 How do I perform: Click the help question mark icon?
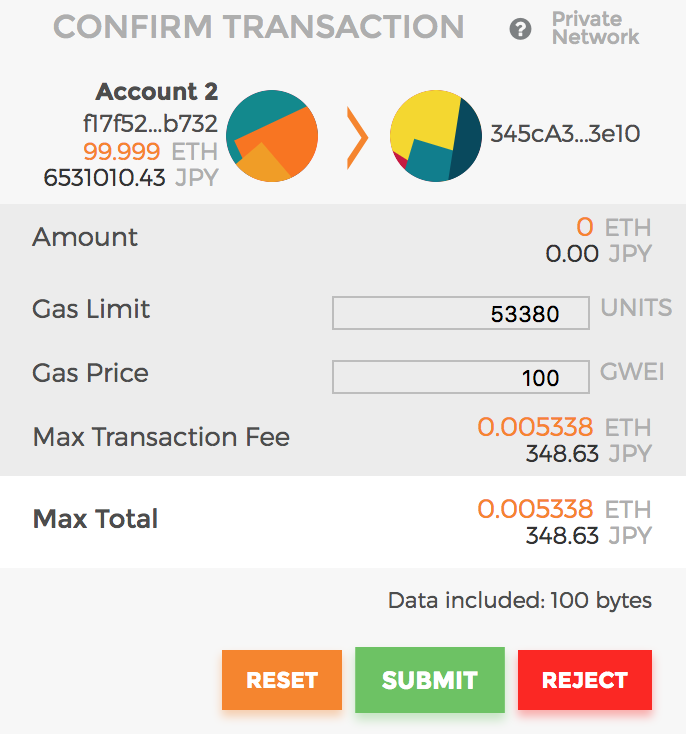pyautogui.click(x=520, y=29)
